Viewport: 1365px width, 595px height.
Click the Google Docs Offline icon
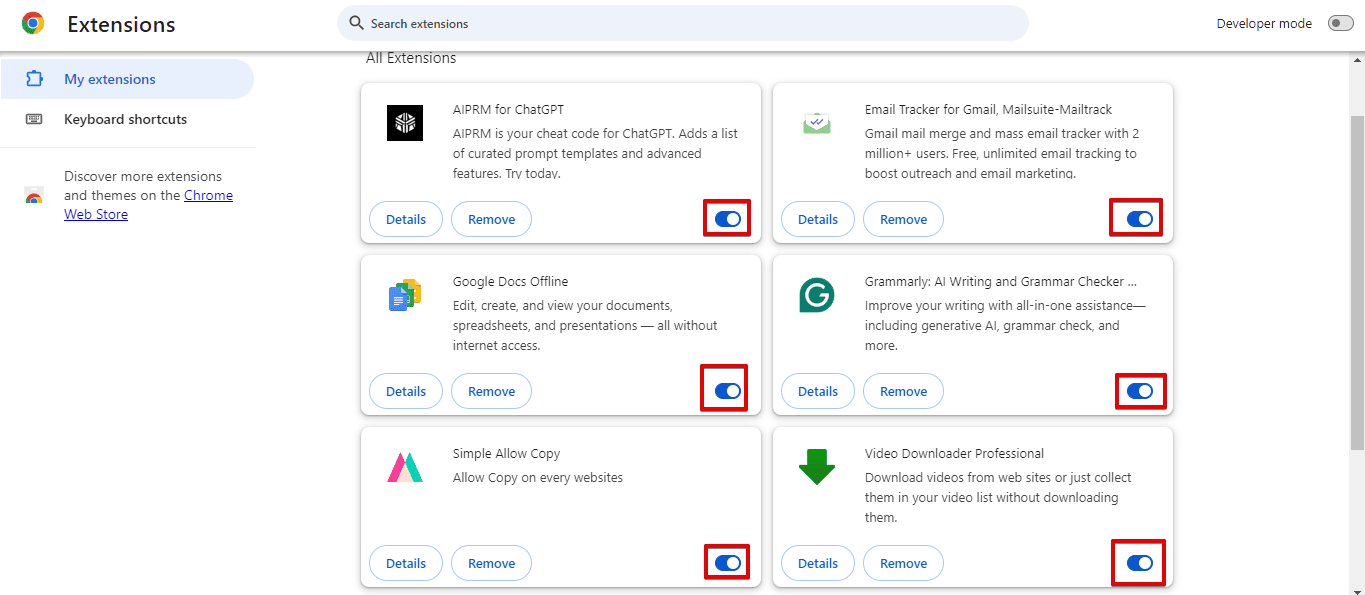click(405, 295)
